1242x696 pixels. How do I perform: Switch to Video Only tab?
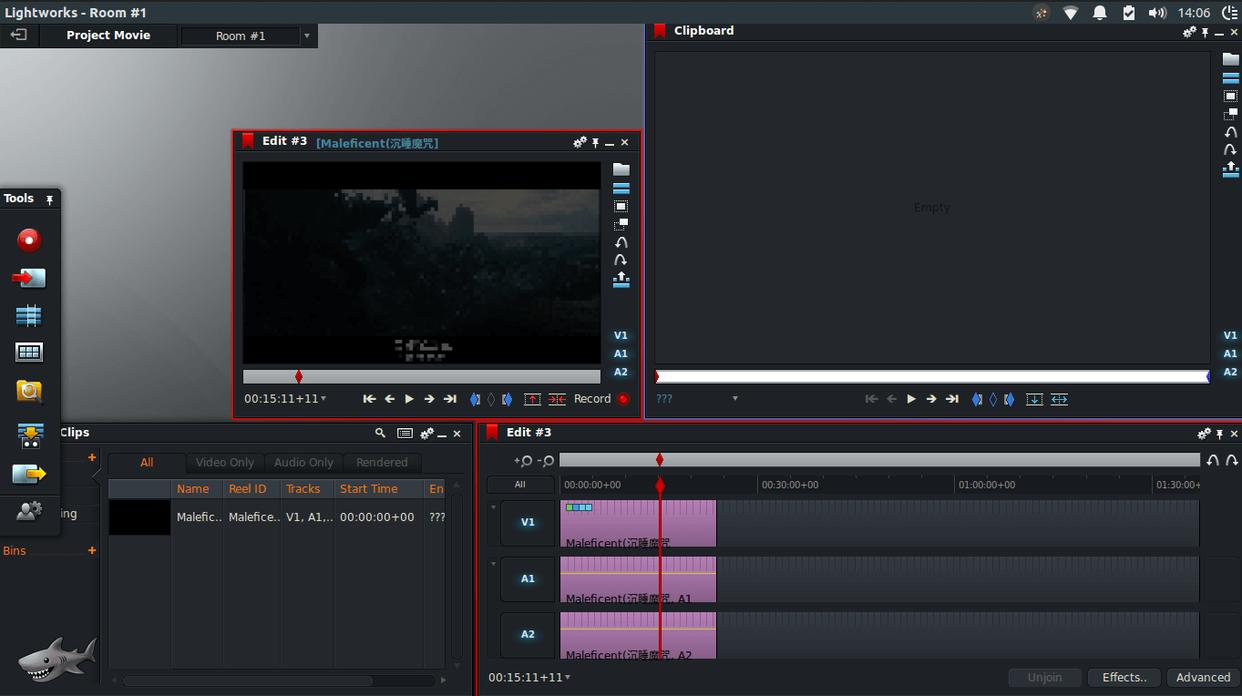point(225,463)
